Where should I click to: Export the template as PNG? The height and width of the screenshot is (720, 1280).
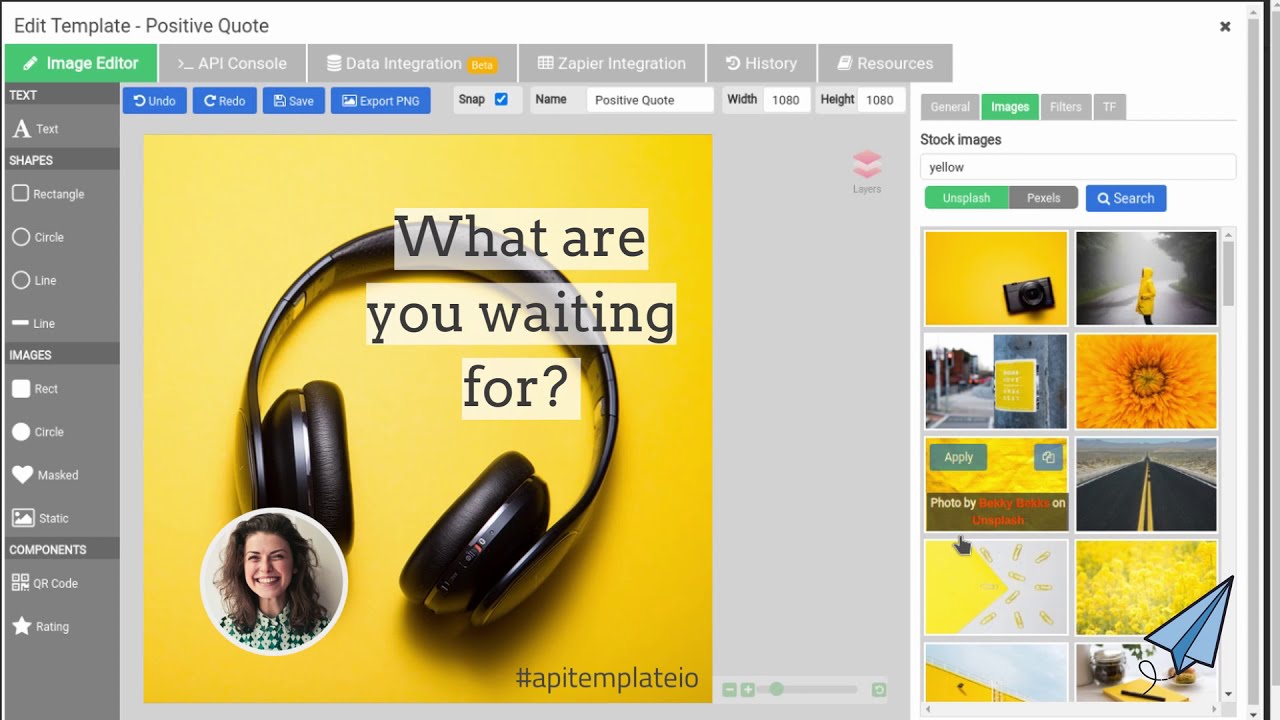click(x=380, y=101)
